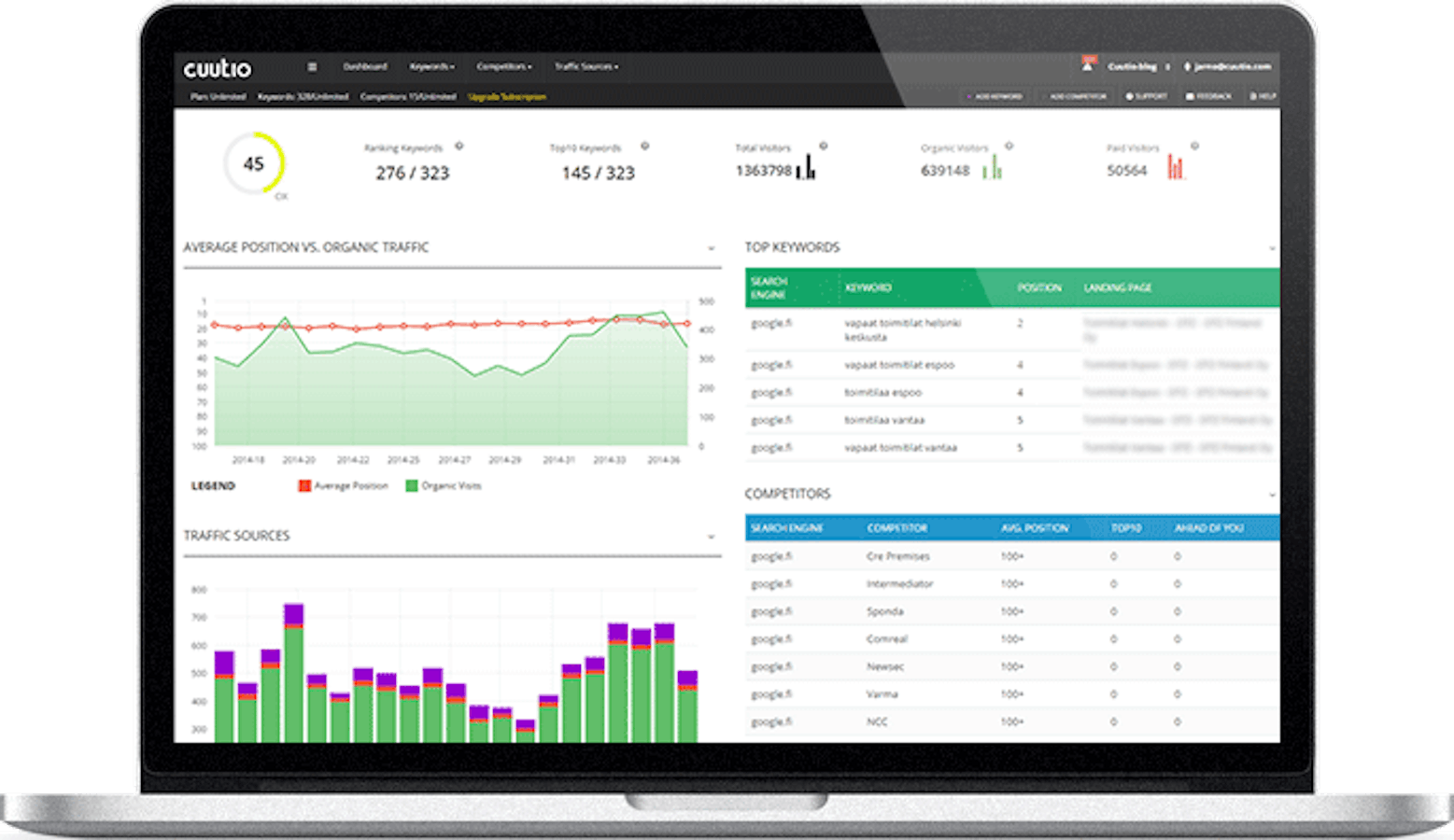
Task: Collapse the Competitors panel
Action: [1272, 495]
